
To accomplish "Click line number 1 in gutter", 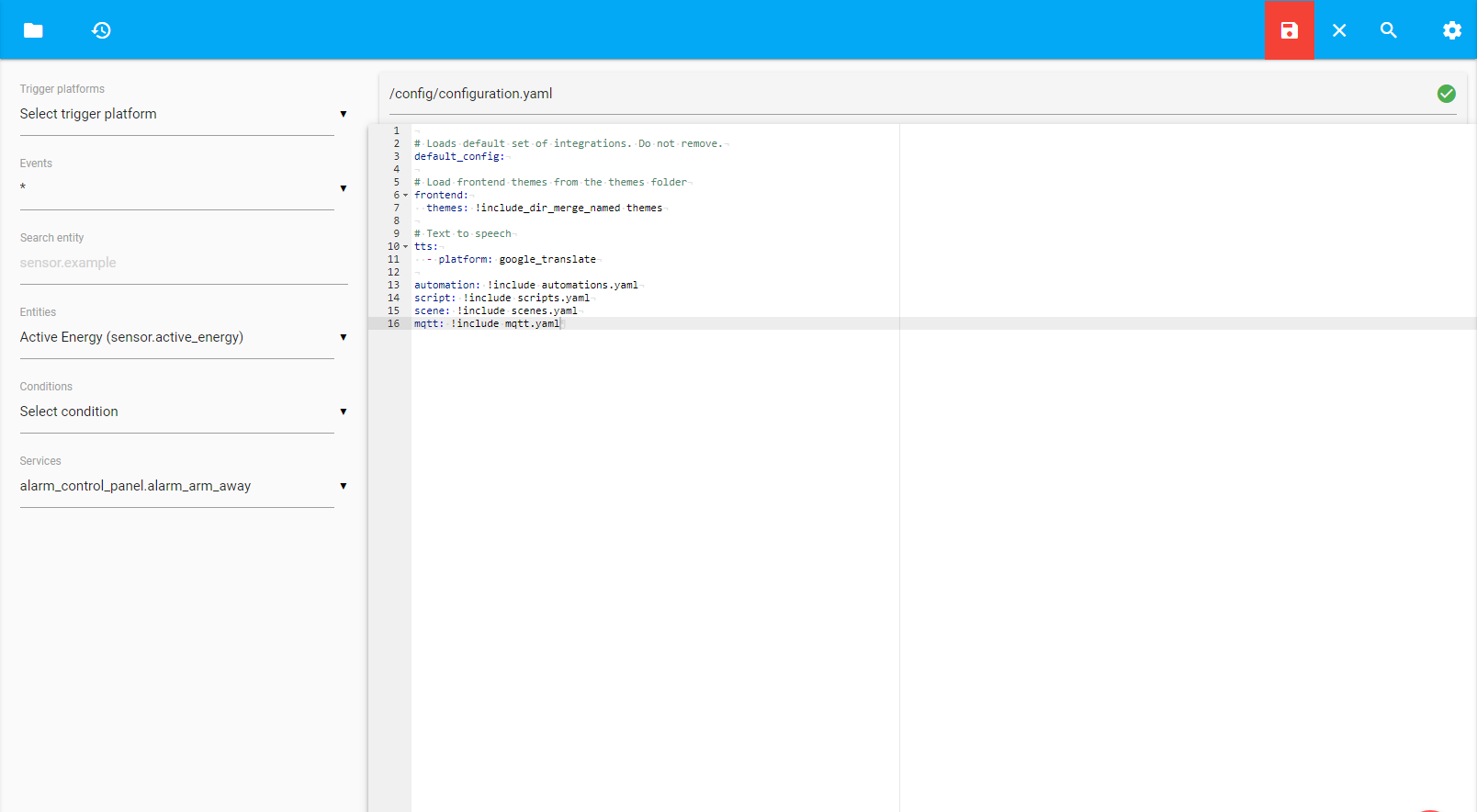I will (397, 130).
